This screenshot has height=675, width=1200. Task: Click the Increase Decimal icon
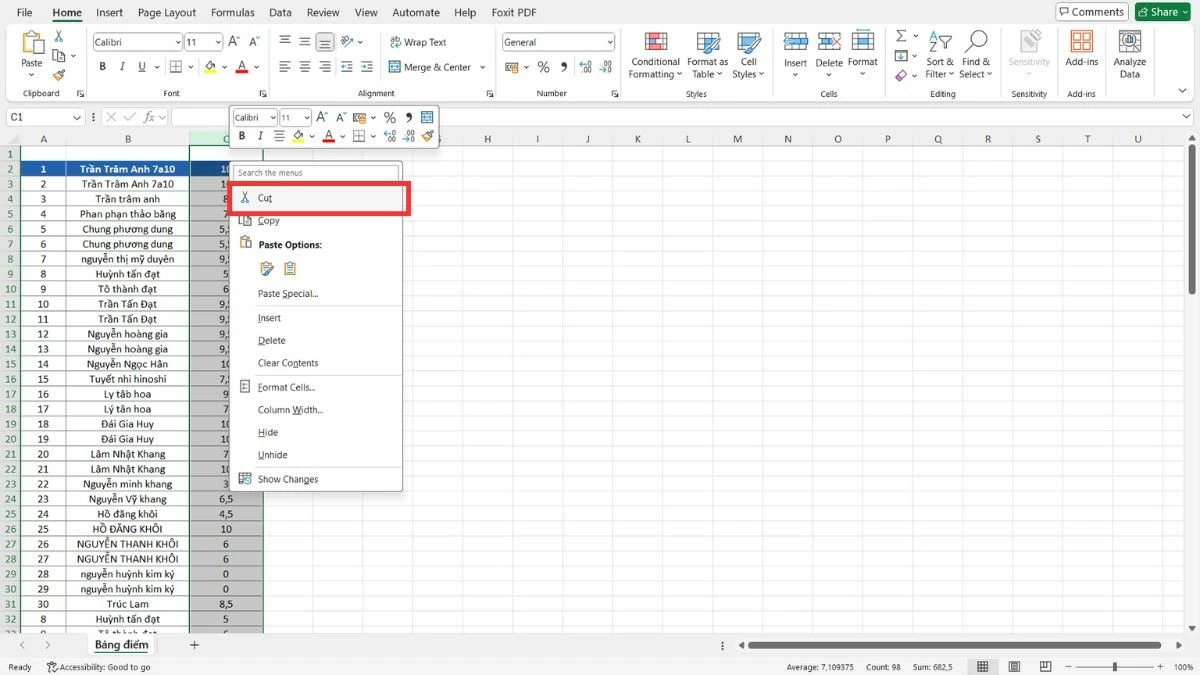click(x=588, y=67)
